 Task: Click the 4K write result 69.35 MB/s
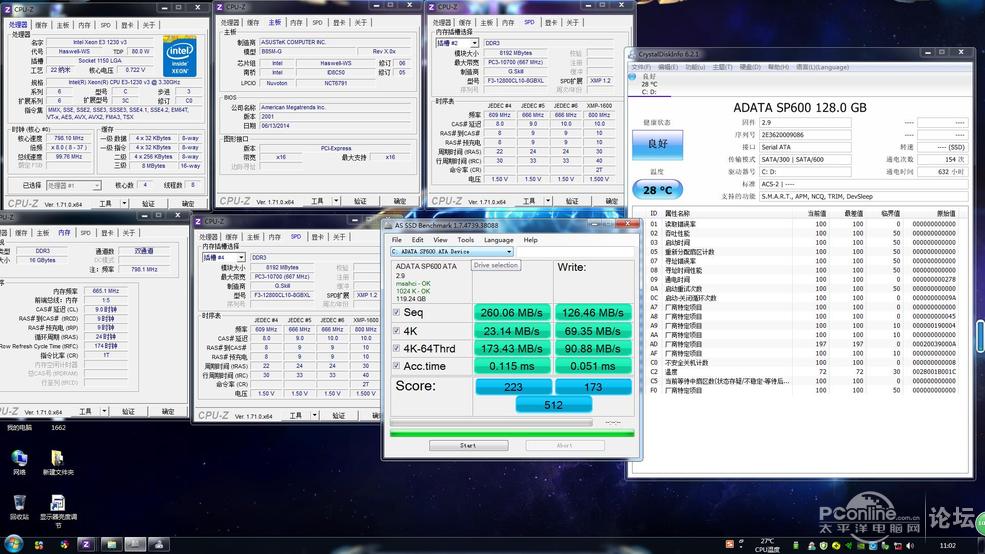click(x=593, y=330)
